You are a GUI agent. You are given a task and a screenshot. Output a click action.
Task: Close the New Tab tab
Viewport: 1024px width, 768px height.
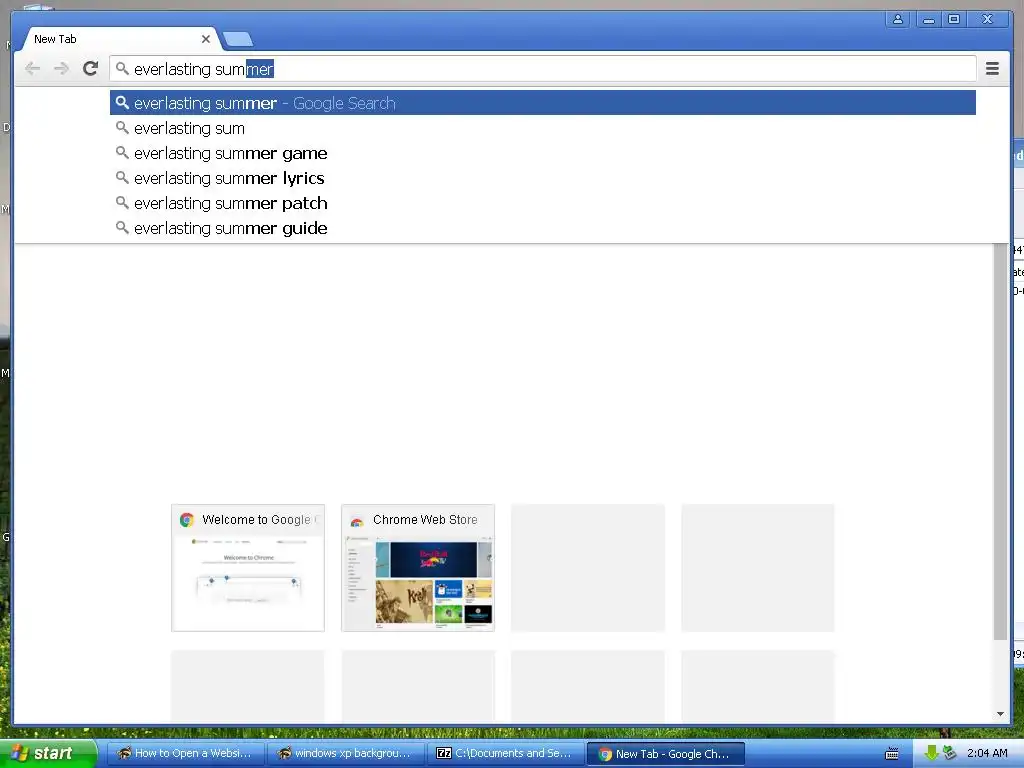click(x=206, y=39)
